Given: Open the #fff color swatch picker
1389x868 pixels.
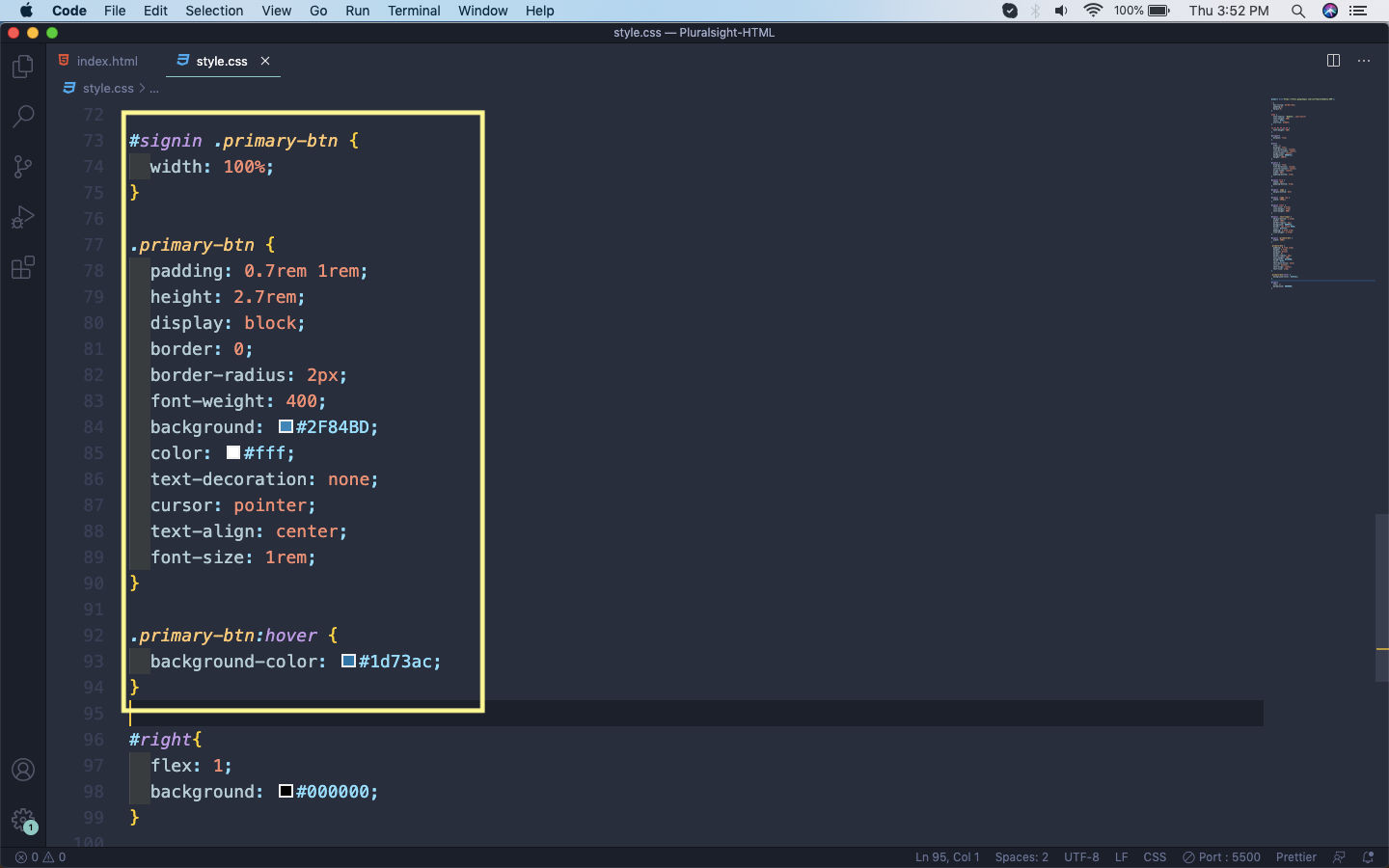Looking at the screenshot, I should pos(233,452).
